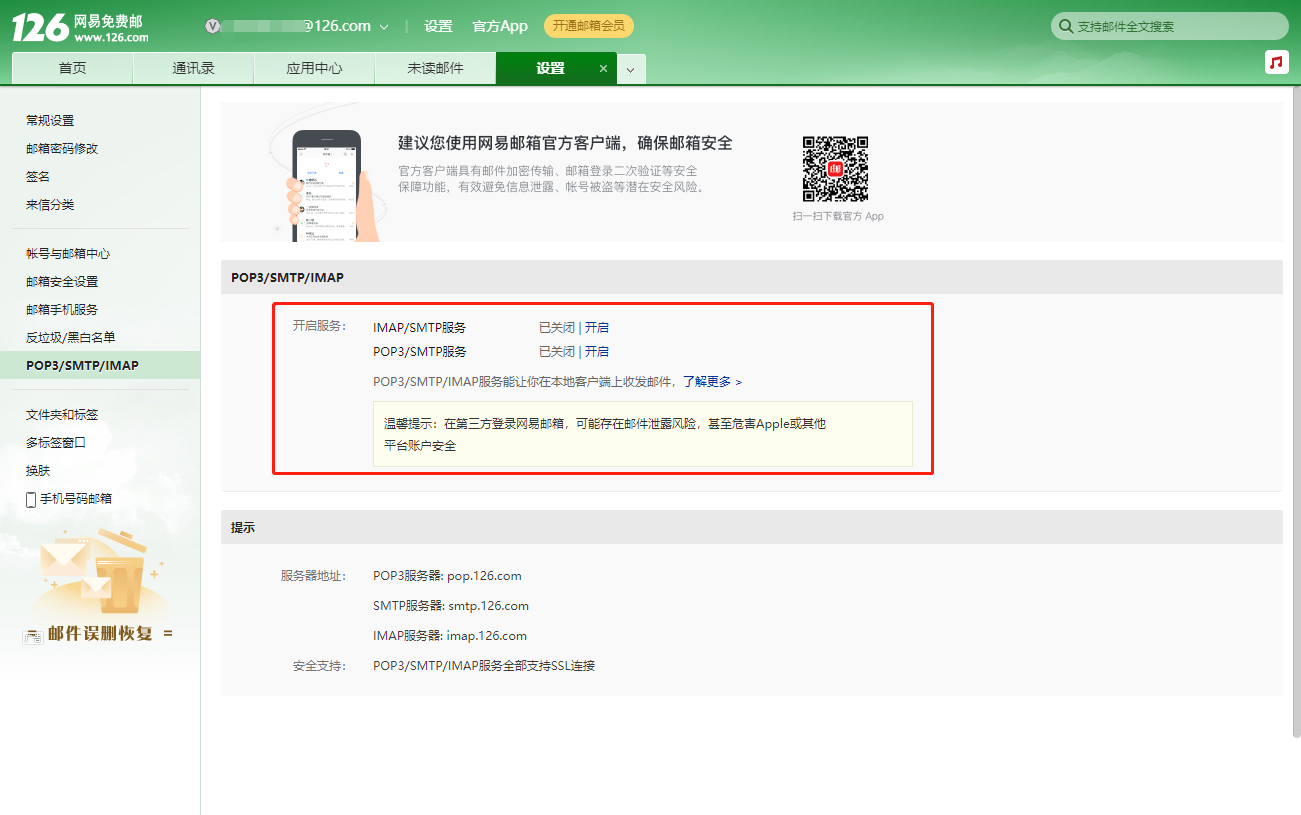The width and height of the screenshot is (1301, 815).
Task: Open 文件夹和标签 in sidebar
Action: 62,415
